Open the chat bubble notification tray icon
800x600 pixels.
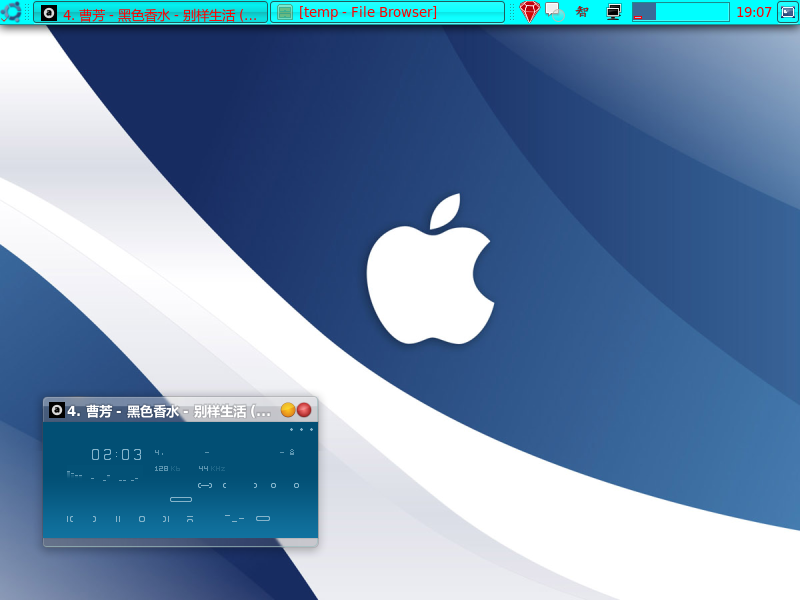555,12
